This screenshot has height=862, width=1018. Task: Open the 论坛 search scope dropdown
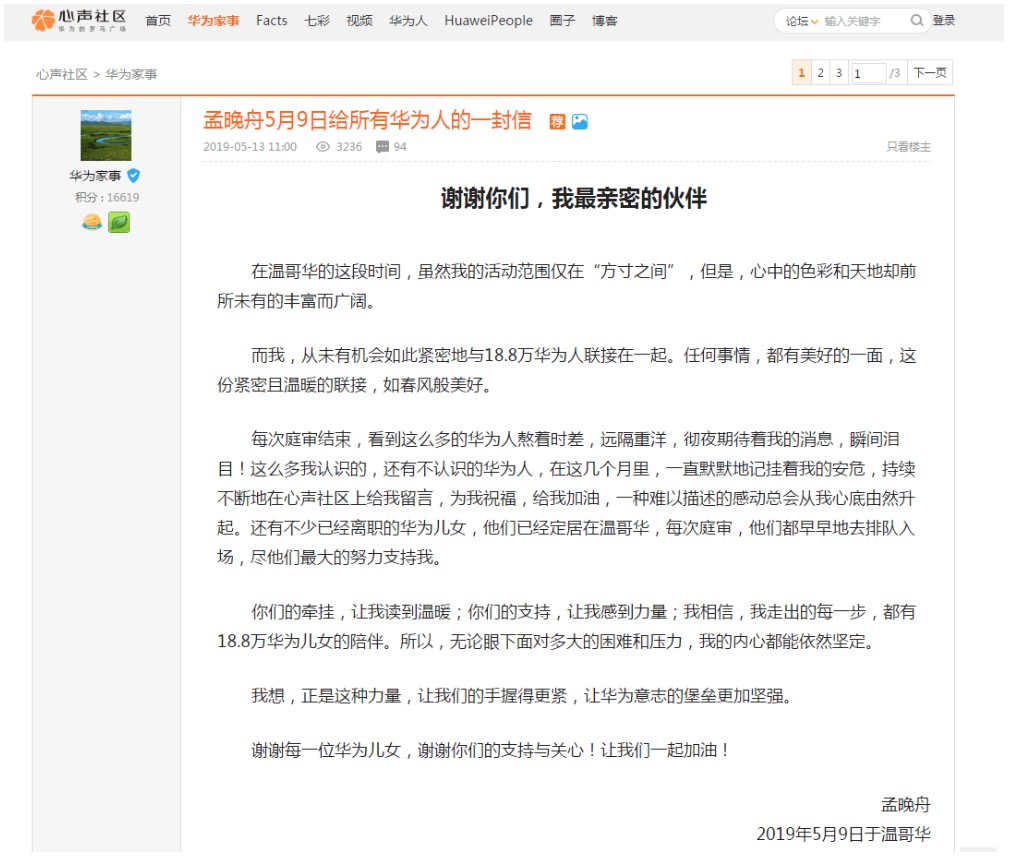coord(802,21)
